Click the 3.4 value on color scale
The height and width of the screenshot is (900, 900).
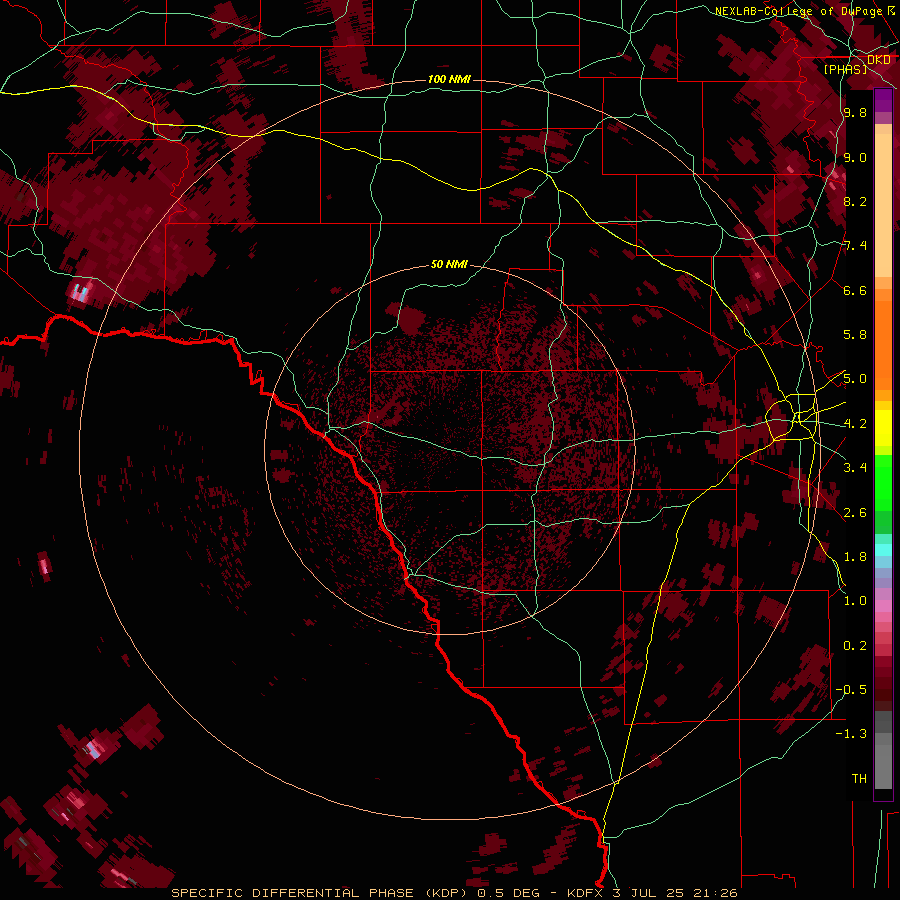pyautogui.click(x=855, y=468)
